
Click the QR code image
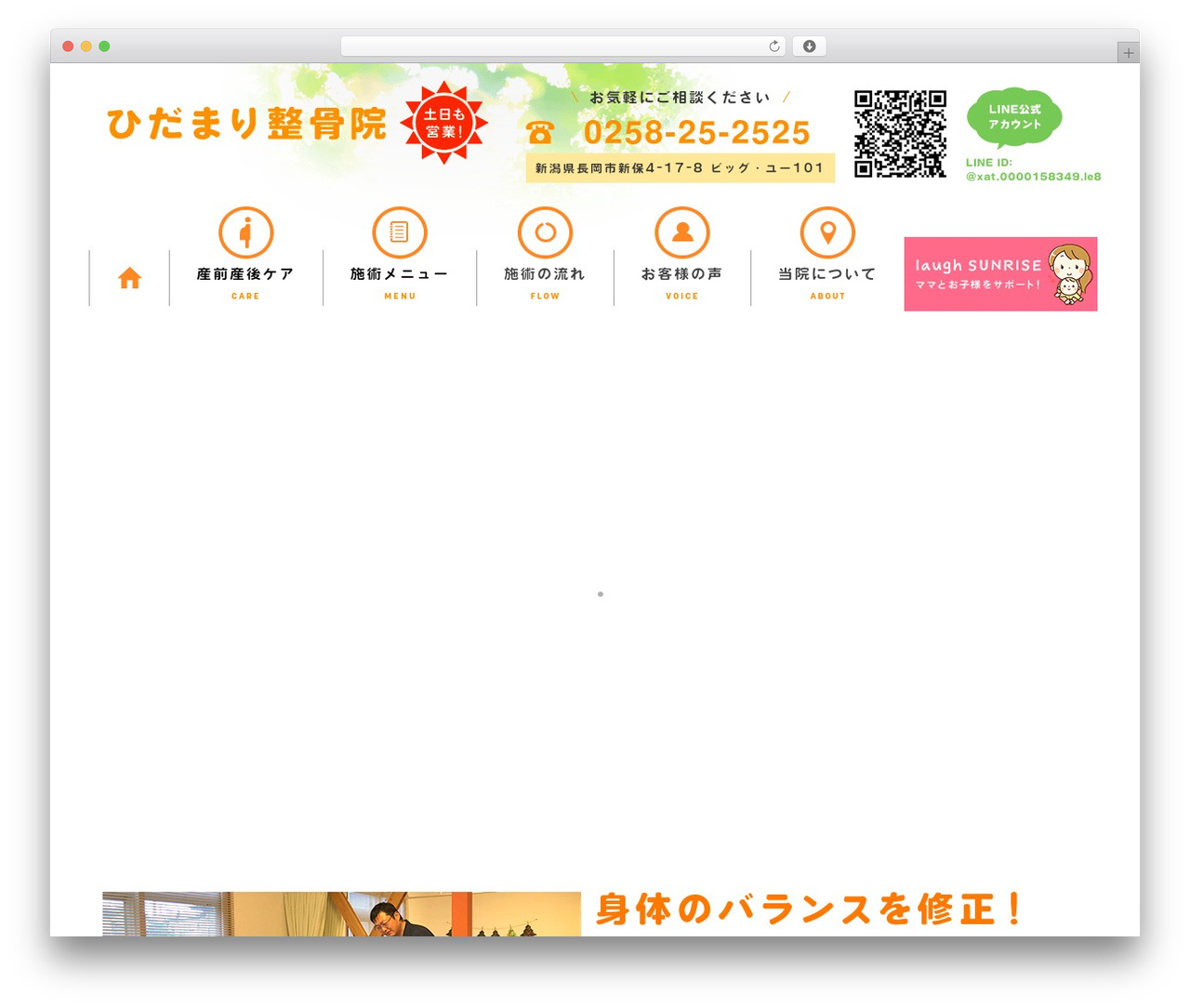[901, 134]
